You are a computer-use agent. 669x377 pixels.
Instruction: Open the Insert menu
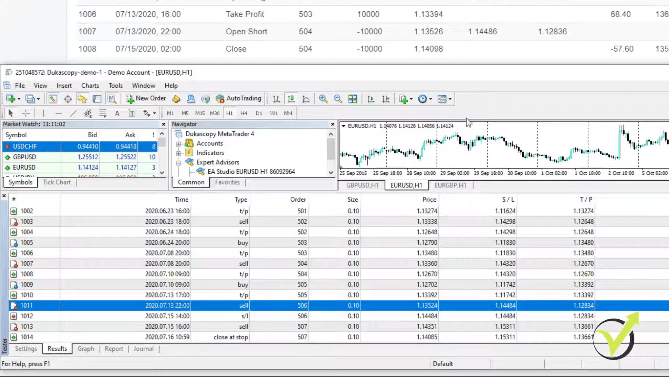(64, 85)
